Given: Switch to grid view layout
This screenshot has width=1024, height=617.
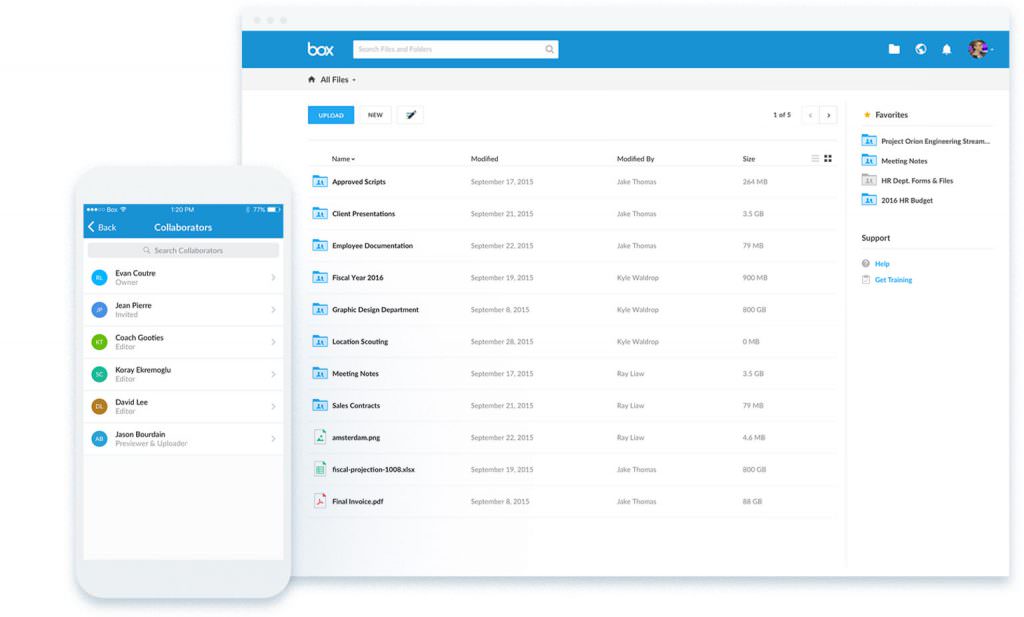Looking at the screenshot, I should click(827, 158).
